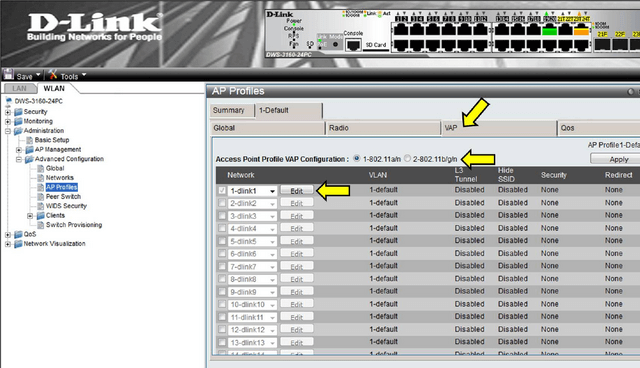Select the 1-802.11a/n radio option
The width and height of the screenshot is (640, 368).
(x=357, y=158)
